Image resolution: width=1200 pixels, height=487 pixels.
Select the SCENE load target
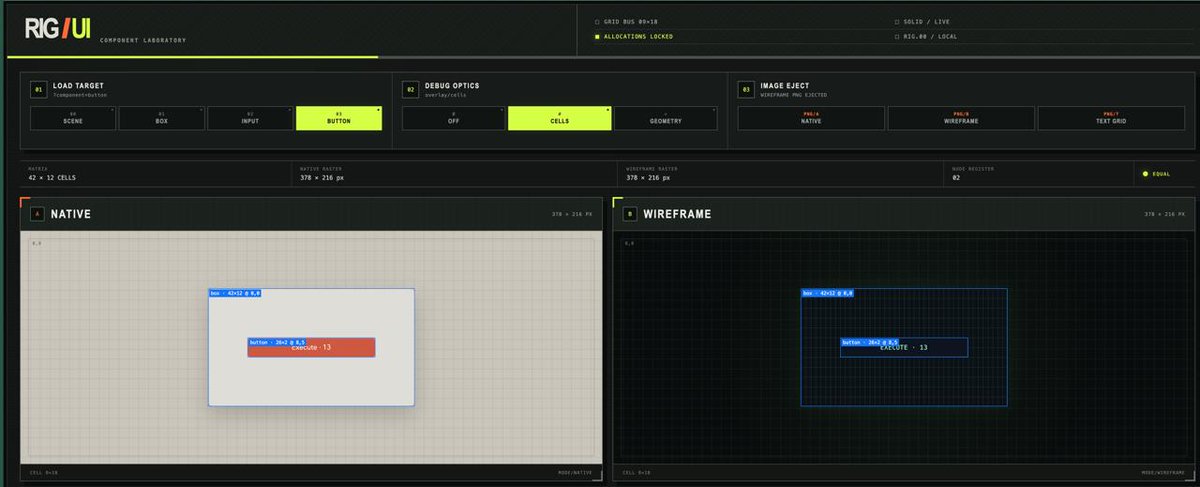(x=73, y=118)
